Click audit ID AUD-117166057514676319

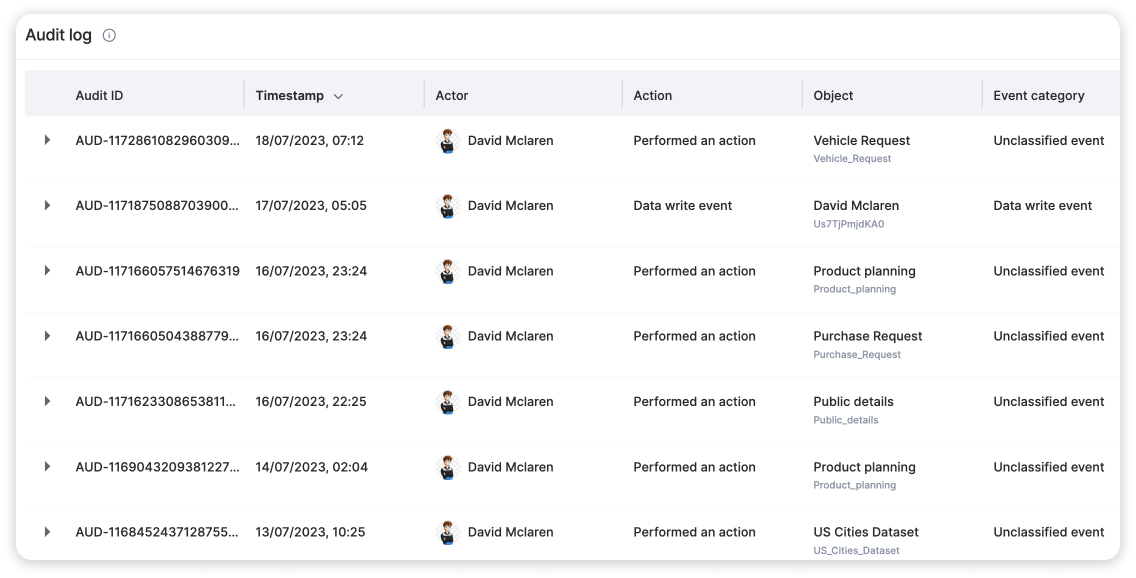point(157,271)
